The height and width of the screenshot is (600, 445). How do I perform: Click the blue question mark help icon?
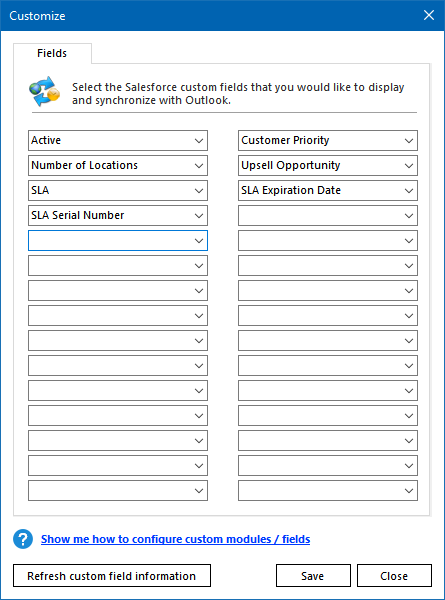[x=23, y=539]
